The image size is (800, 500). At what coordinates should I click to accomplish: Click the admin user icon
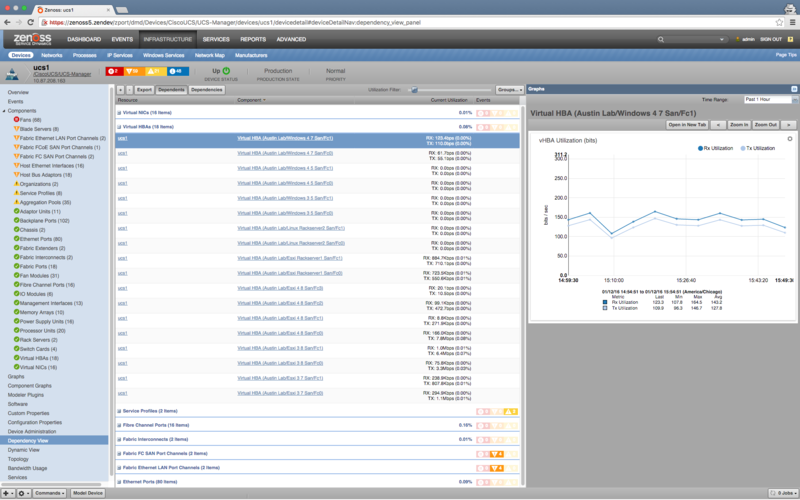coord(737,39)
